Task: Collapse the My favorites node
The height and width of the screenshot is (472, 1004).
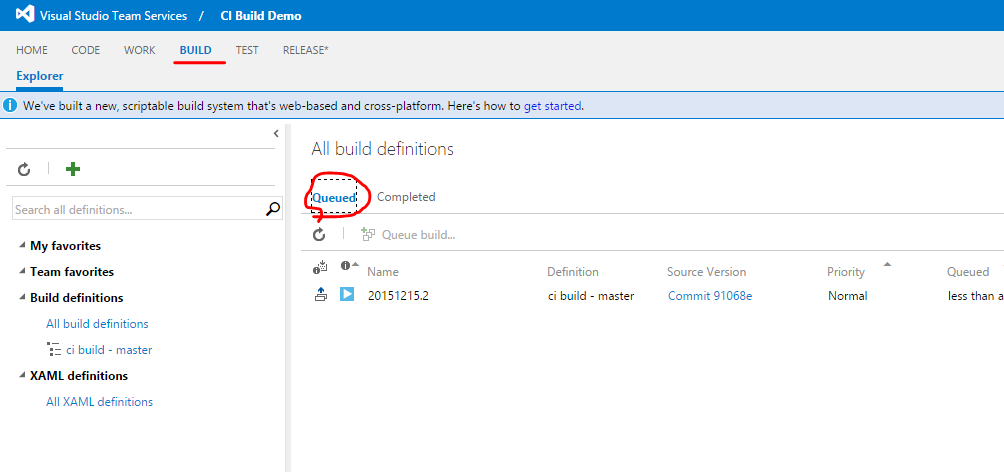Action: coord(23,245)
